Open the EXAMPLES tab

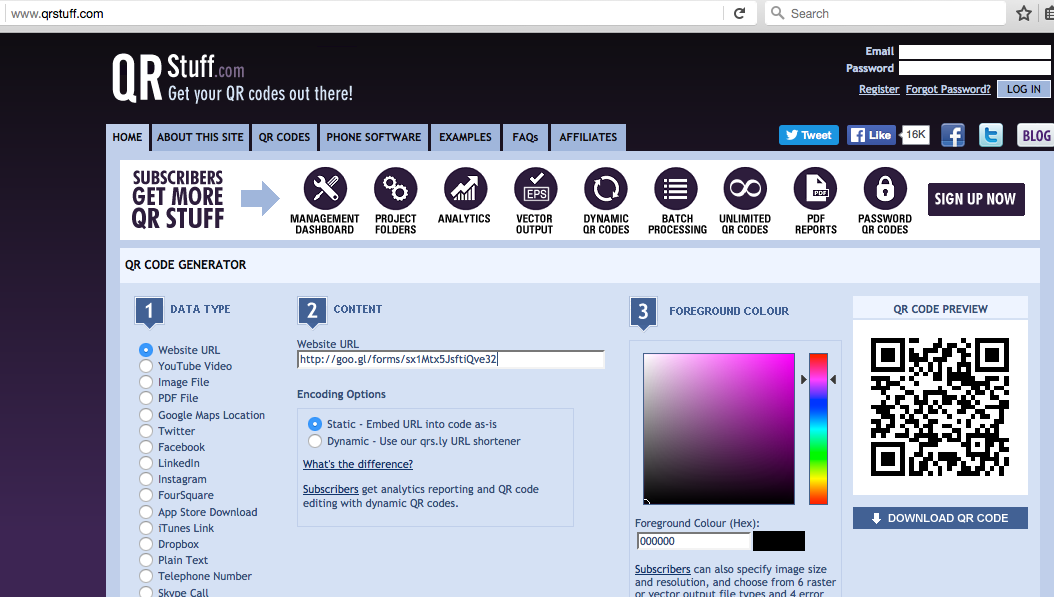(x=465, y=137)
